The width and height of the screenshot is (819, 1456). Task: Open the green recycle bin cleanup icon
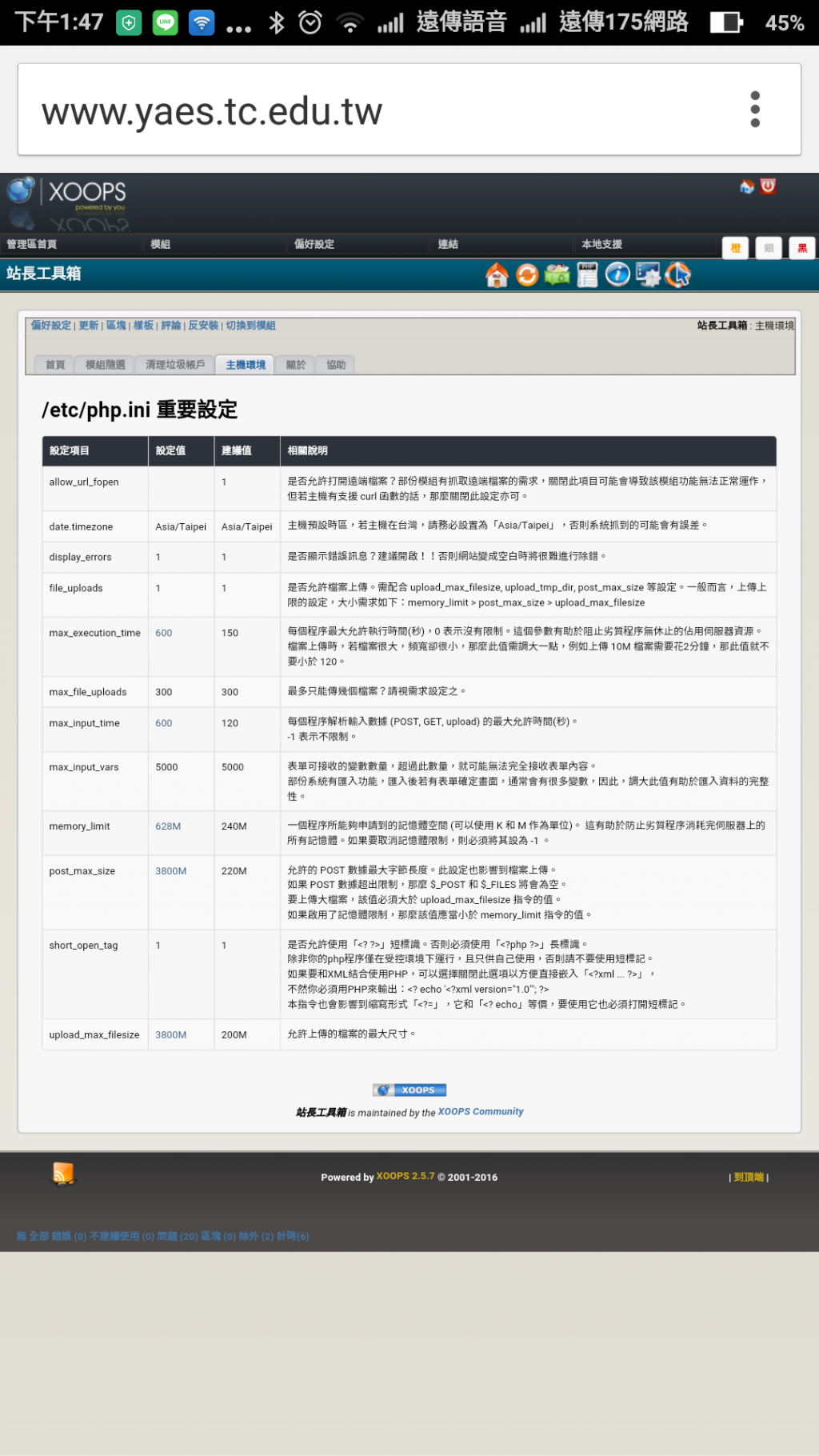(557, 274)
